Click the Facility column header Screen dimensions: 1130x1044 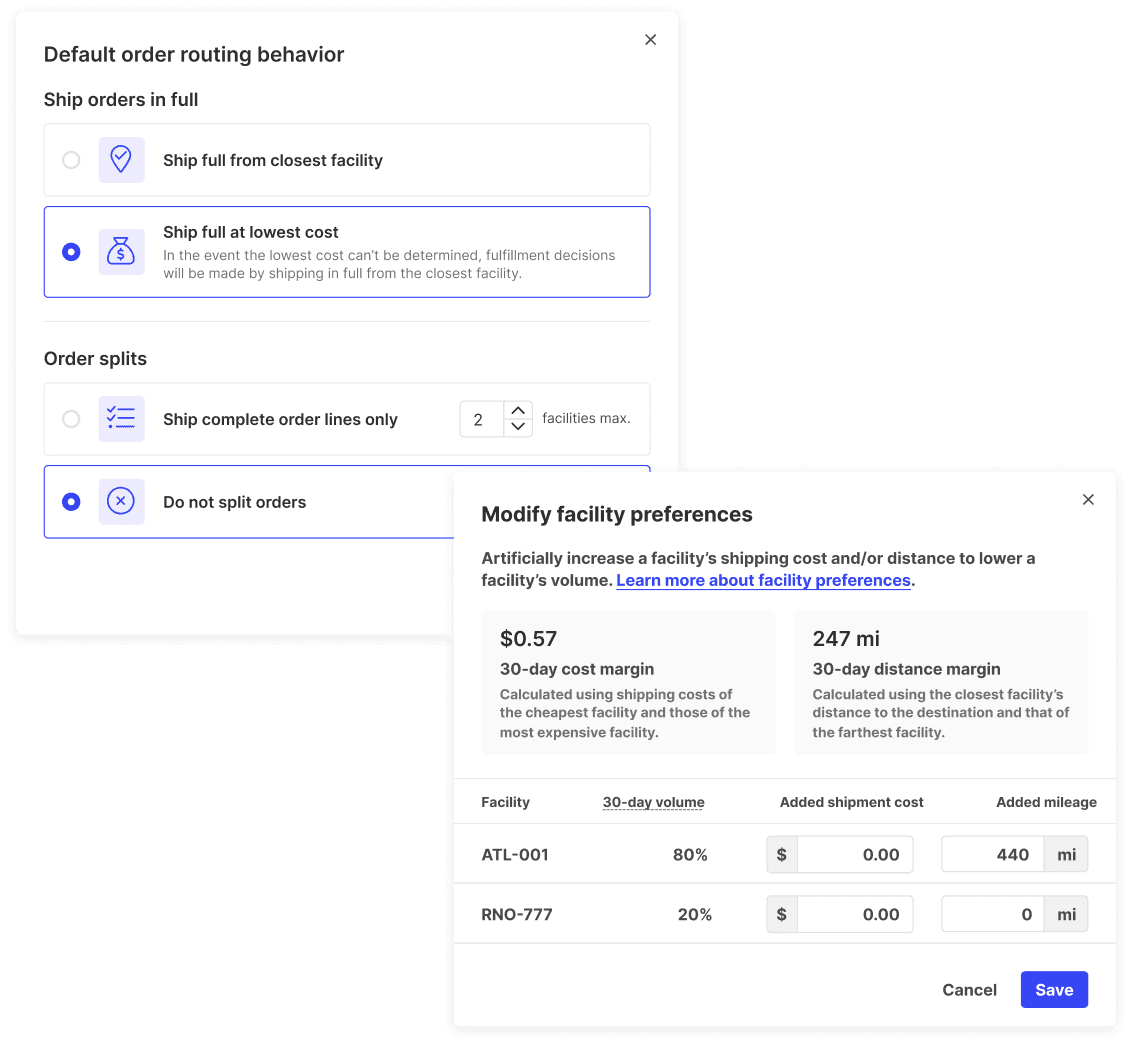[x=505, y=802]
